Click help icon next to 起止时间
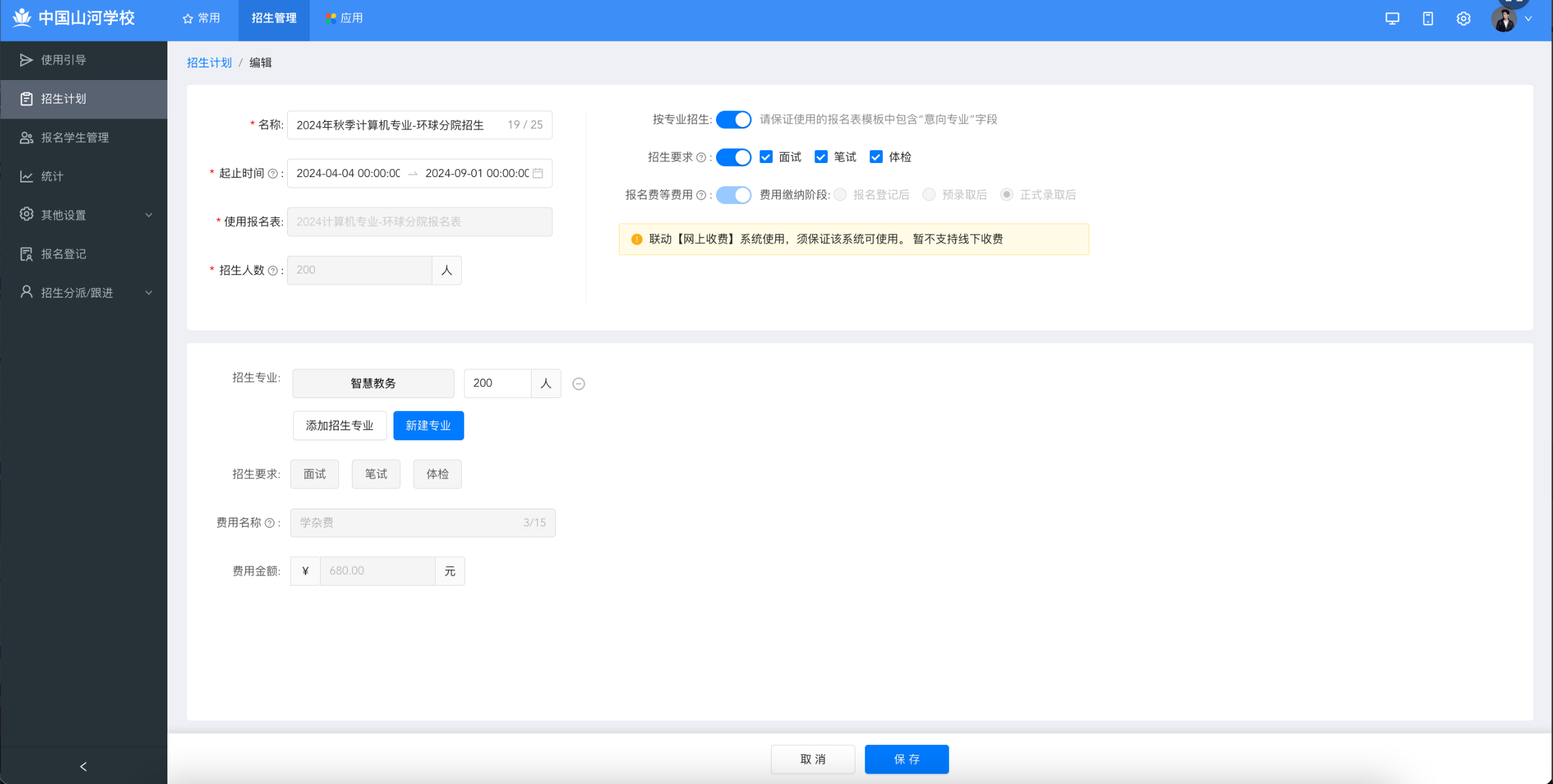This screenshot has height=784, width=1553. (273, 174)
